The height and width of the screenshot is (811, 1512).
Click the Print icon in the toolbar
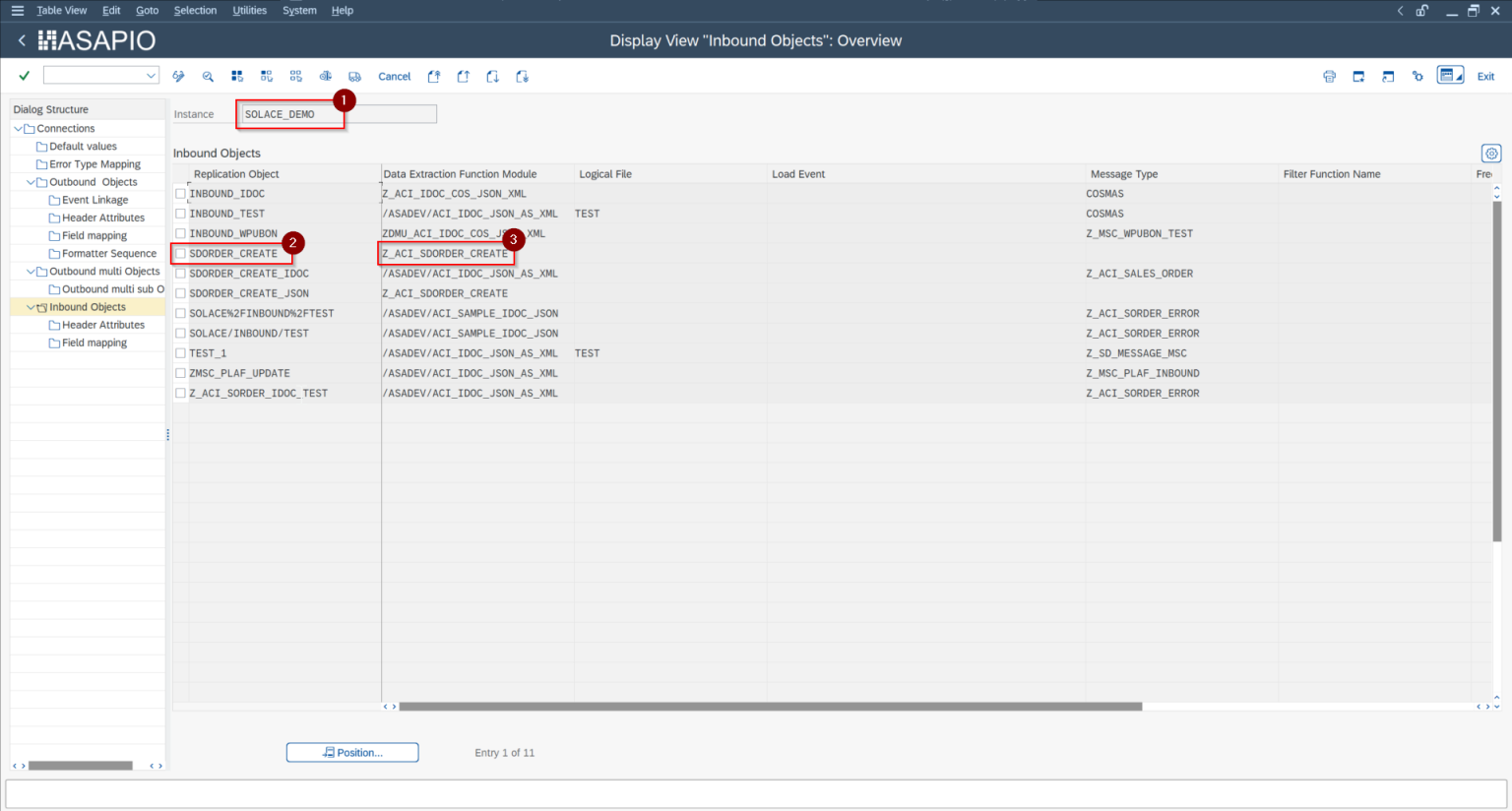point(1329,76)
